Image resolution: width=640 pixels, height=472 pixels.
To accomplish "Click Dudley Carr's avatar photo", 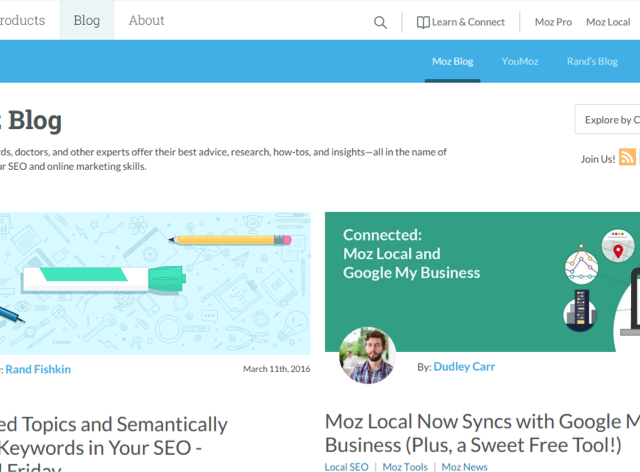I will click(x=367, y=355).
